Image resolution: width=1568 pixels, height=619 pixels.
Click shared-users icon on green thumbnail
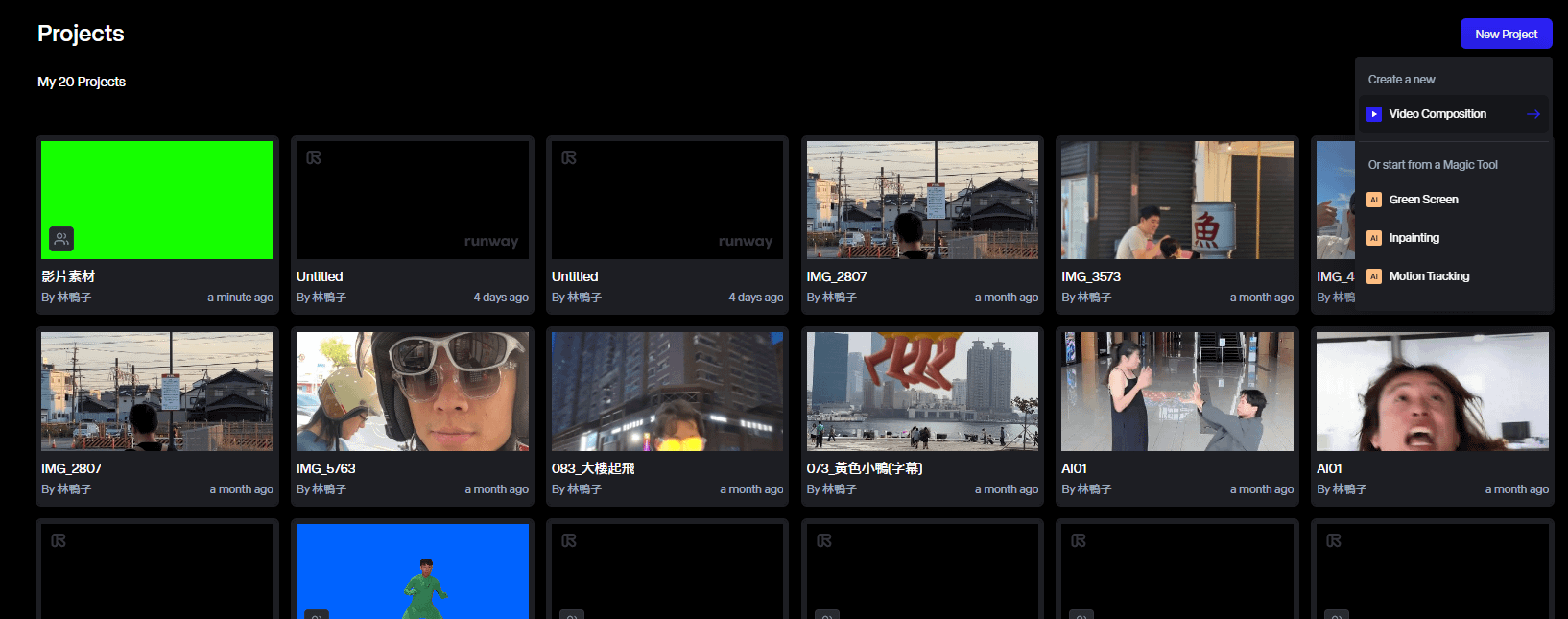point(61,238)
